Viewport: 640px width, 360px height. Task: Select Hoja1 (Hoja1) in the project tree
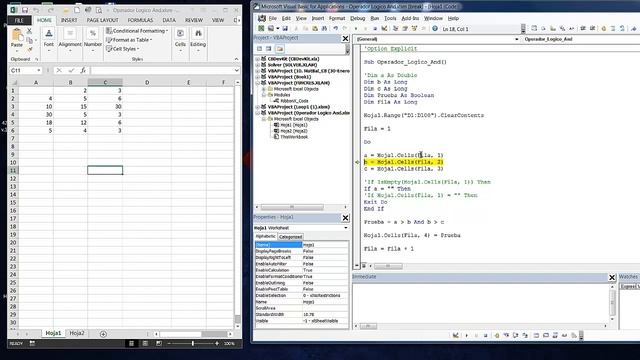[x=294, y=125]
